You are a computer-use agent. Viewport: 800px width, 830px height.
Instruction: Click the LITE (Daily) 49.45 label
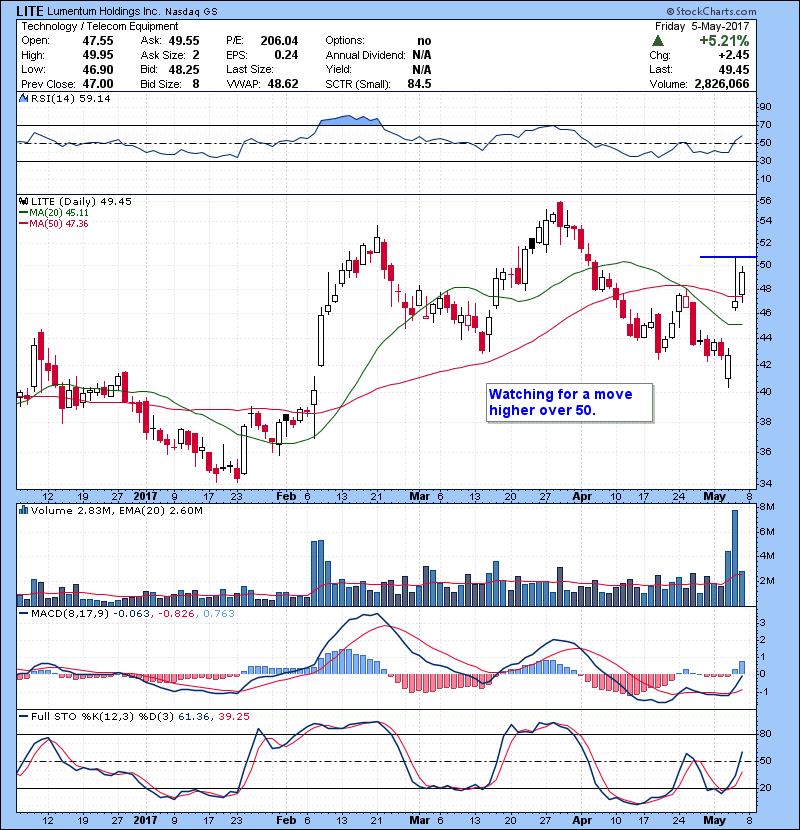point(81,202)
